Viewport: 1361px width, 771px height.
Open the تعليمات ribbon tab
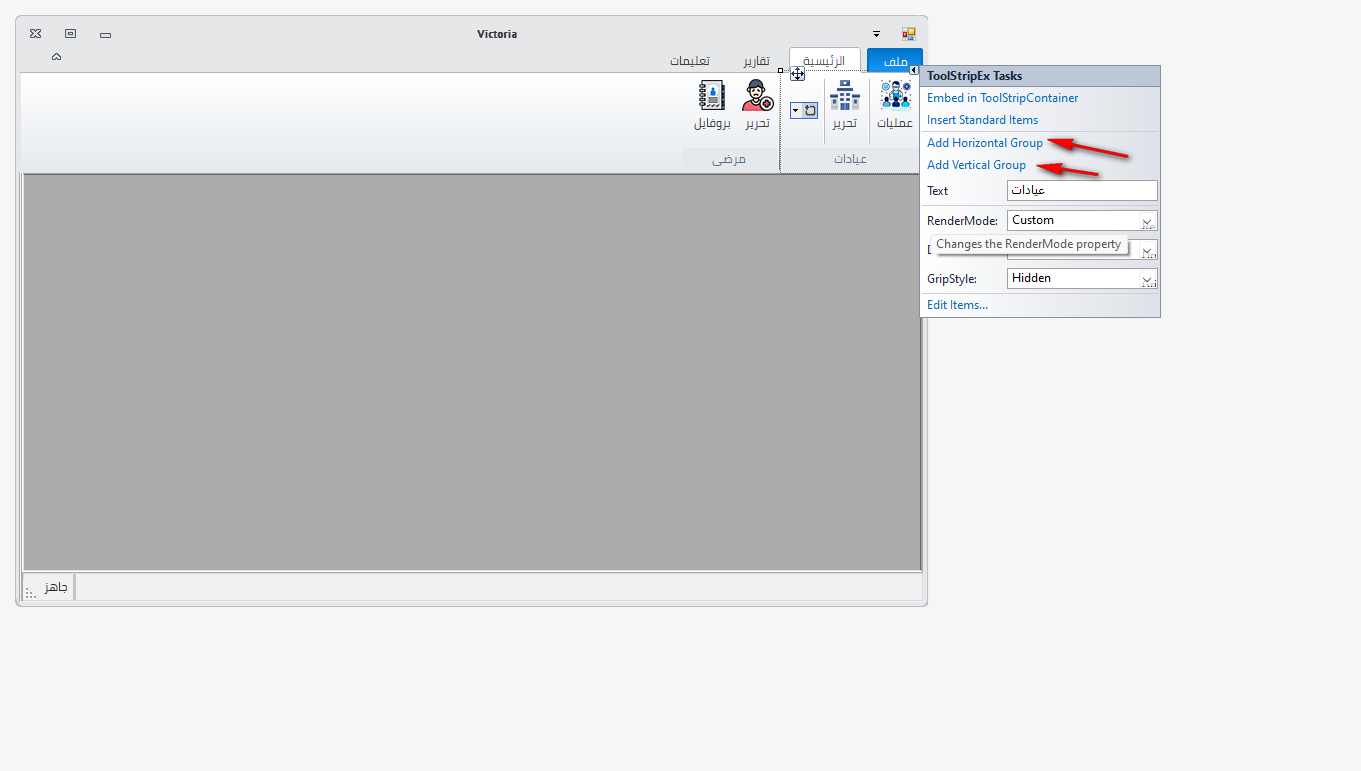(689, 61)
